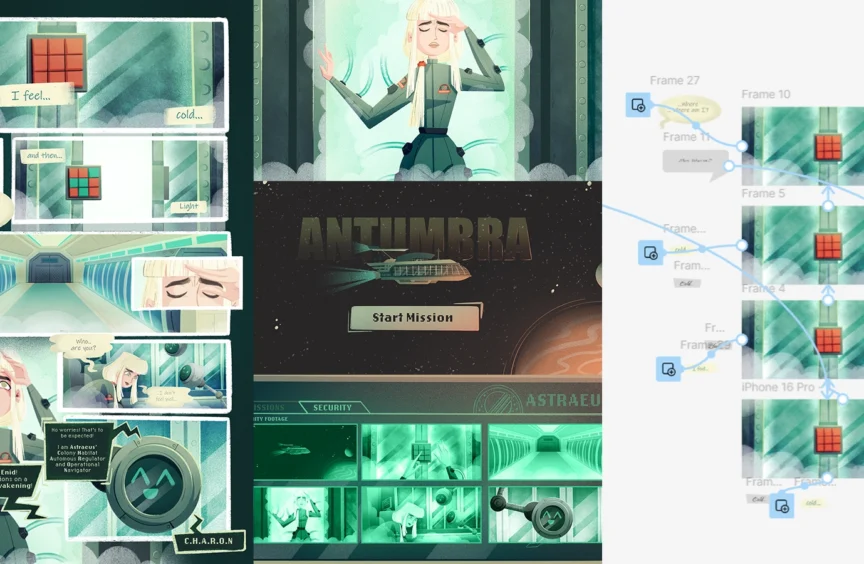Click the "and then..." caption
The width and height of the screenshot is (864, 564).
pyautogui.click(x=44, y=156)
